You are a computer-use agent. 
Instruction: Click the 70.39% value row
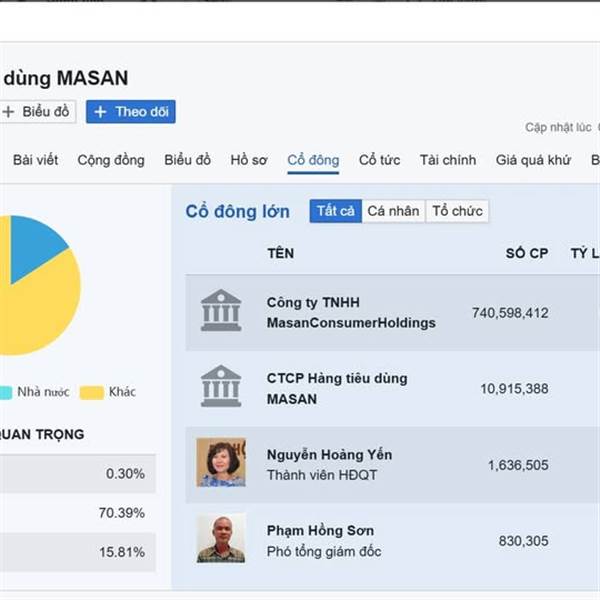tap(78, 513)
